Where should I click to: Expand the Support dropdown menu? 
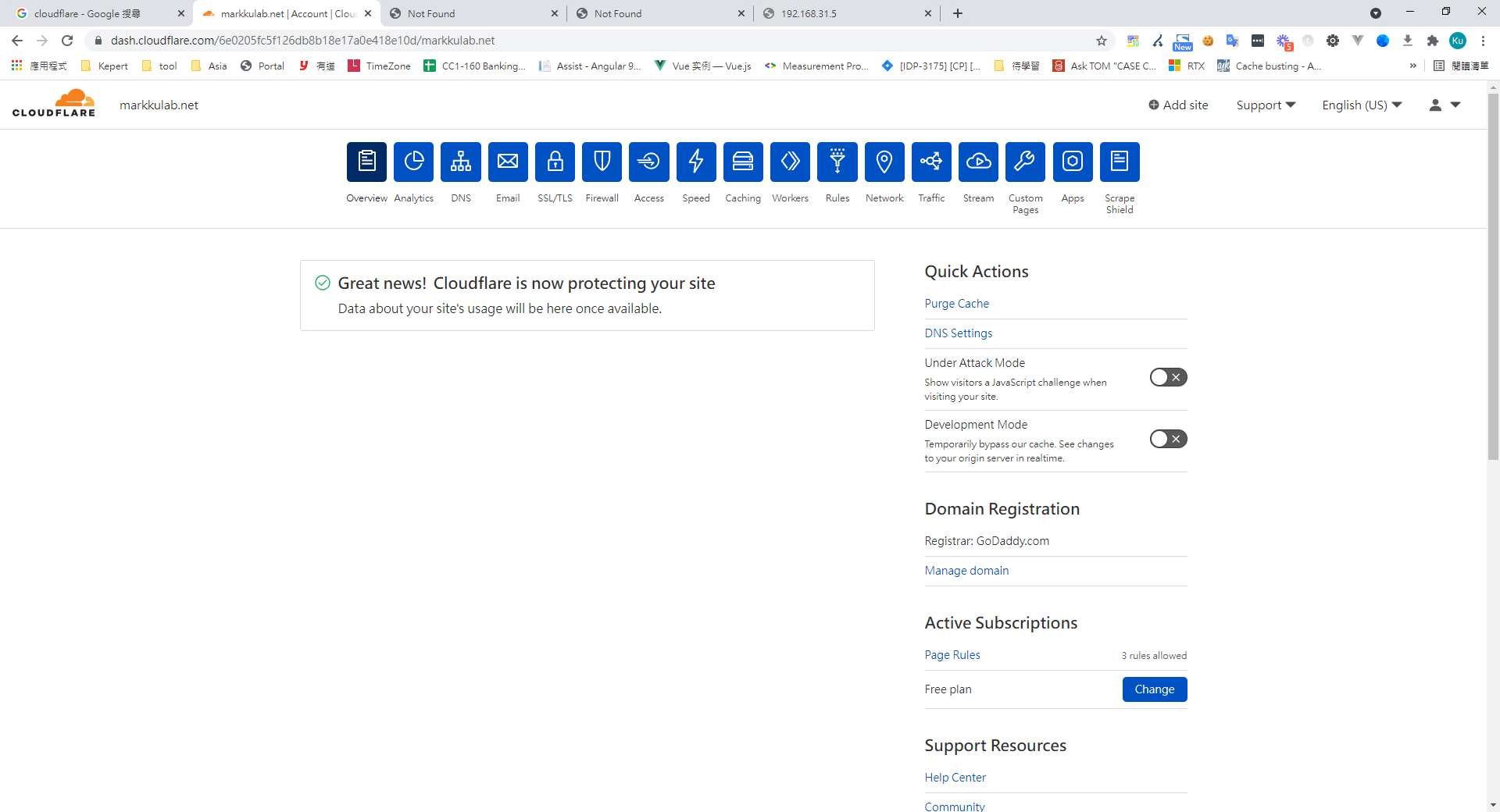pyautogui.click(x=1265, y=105)
